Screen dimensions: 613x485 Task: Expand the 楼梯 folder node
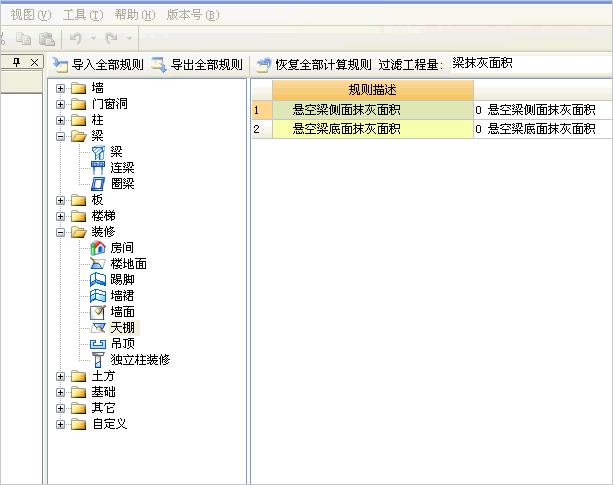[60, 217]
